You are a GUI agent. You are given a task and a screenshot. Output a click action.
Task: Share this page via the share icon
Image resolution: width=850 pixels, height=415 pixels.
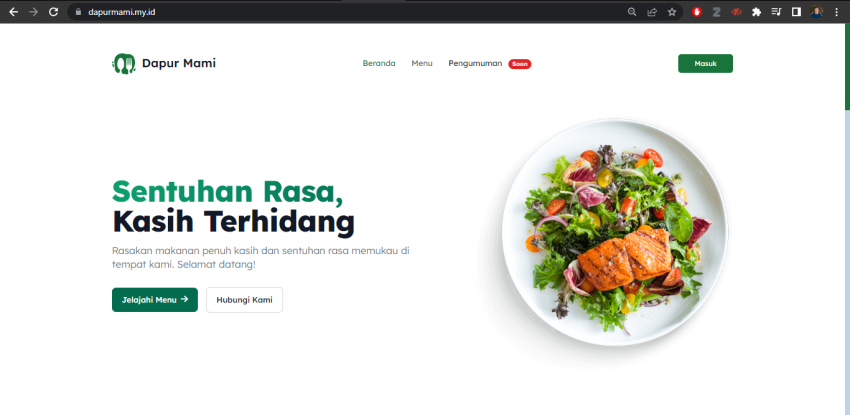[x=652, y=12]
